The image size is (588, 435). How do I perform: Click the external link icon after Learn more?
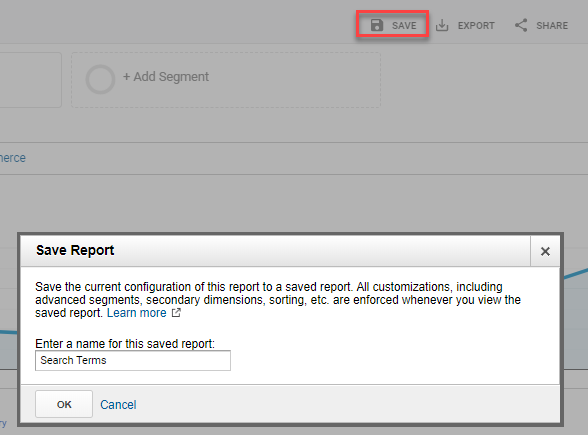(x=176, y=312)
